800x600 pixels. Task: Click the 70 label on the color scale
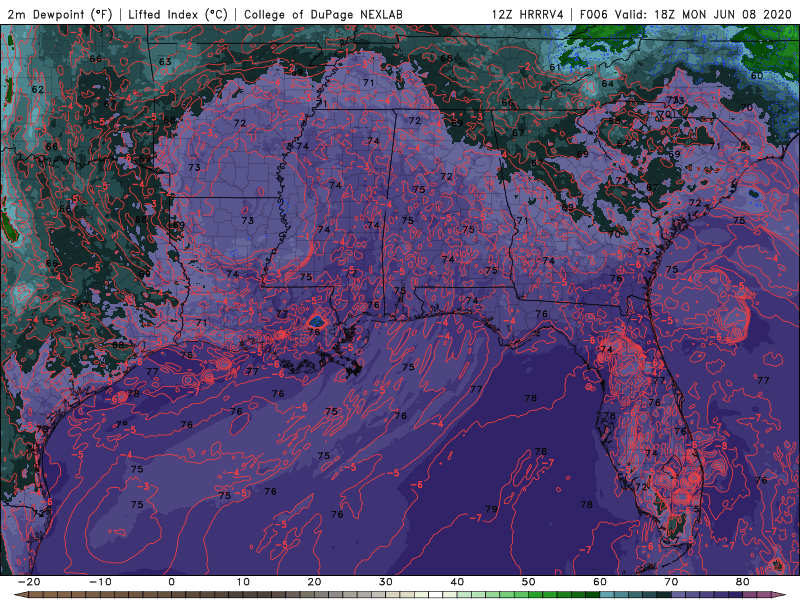pyautogui.click(x=671, y=582)
